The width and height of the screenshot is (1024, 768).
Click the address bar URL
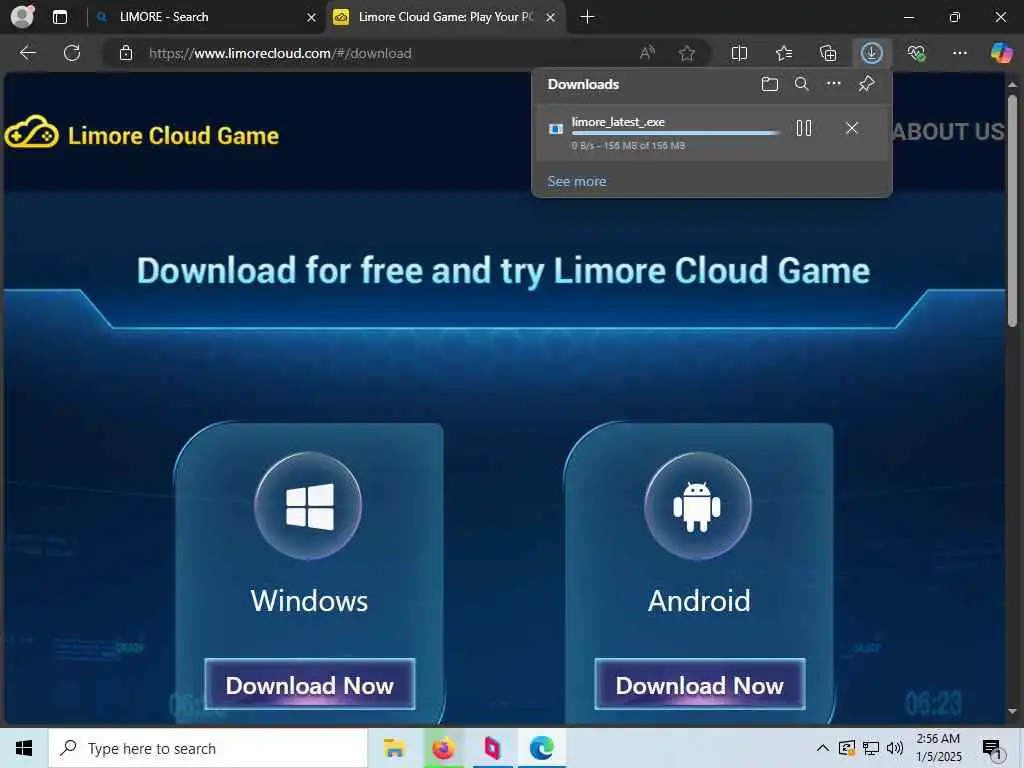click(x=280, y=53)
